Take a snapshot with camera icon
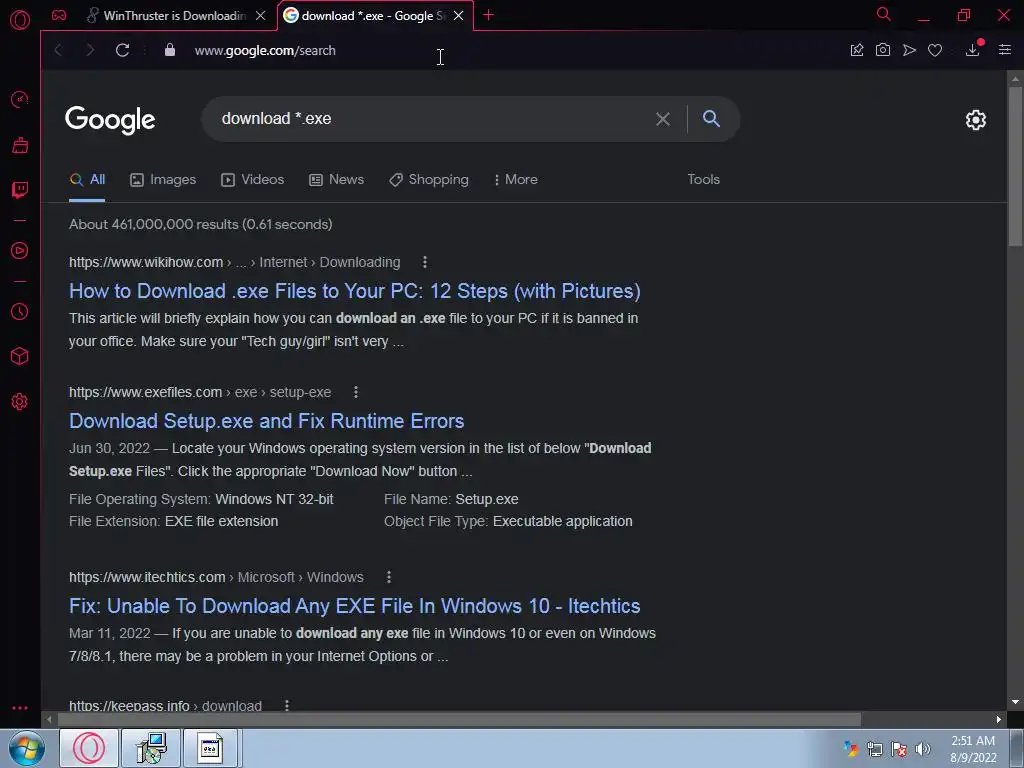 [x=883, y=50]
